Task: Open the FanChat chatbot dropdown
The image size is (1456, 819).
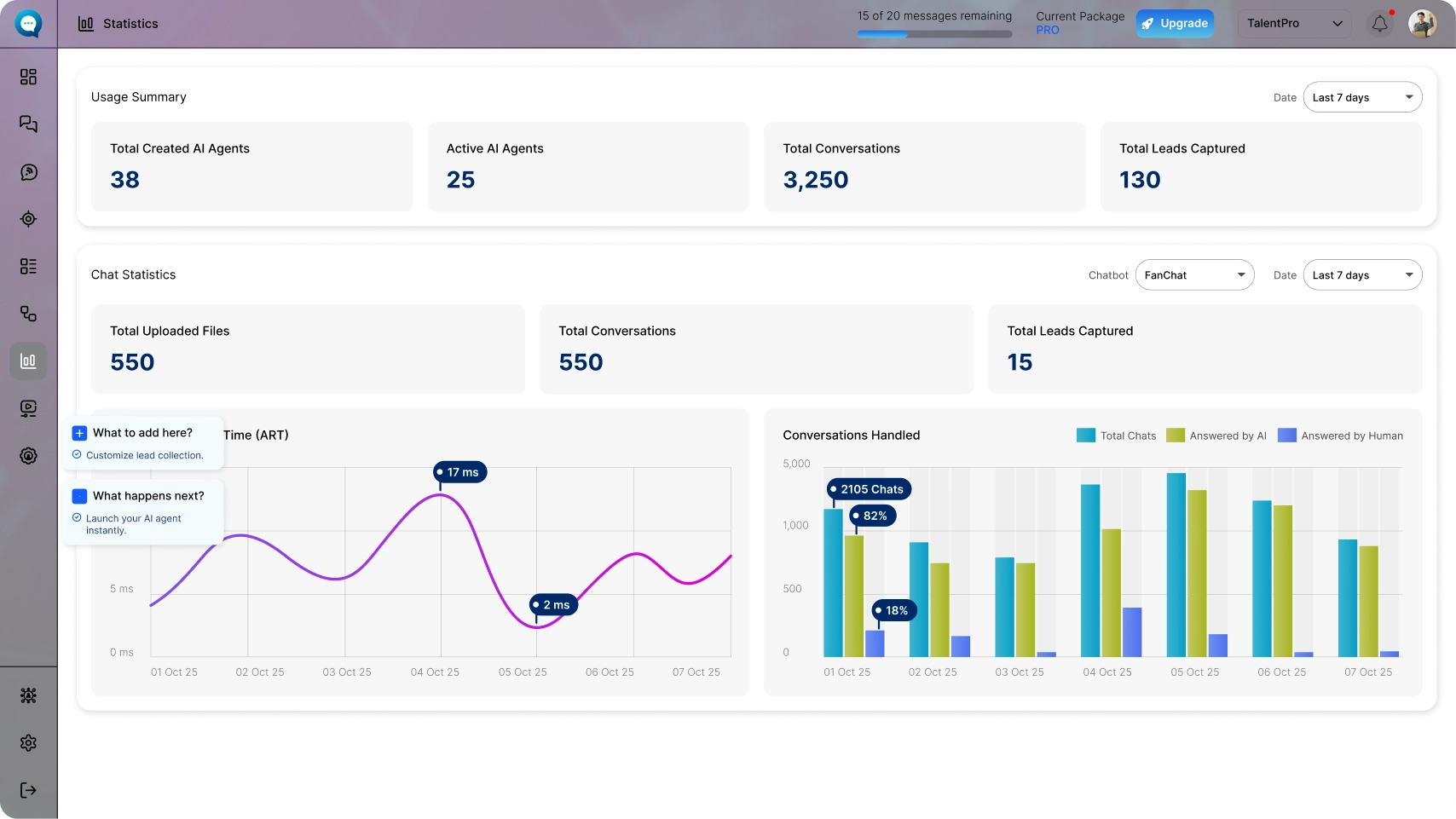Action: coord(1194,274)
